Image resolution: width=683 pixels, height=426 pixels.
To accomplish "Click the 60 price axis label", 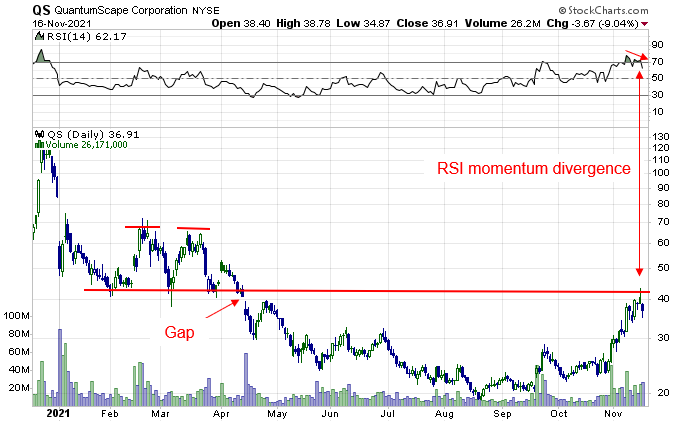I will 663,243.
